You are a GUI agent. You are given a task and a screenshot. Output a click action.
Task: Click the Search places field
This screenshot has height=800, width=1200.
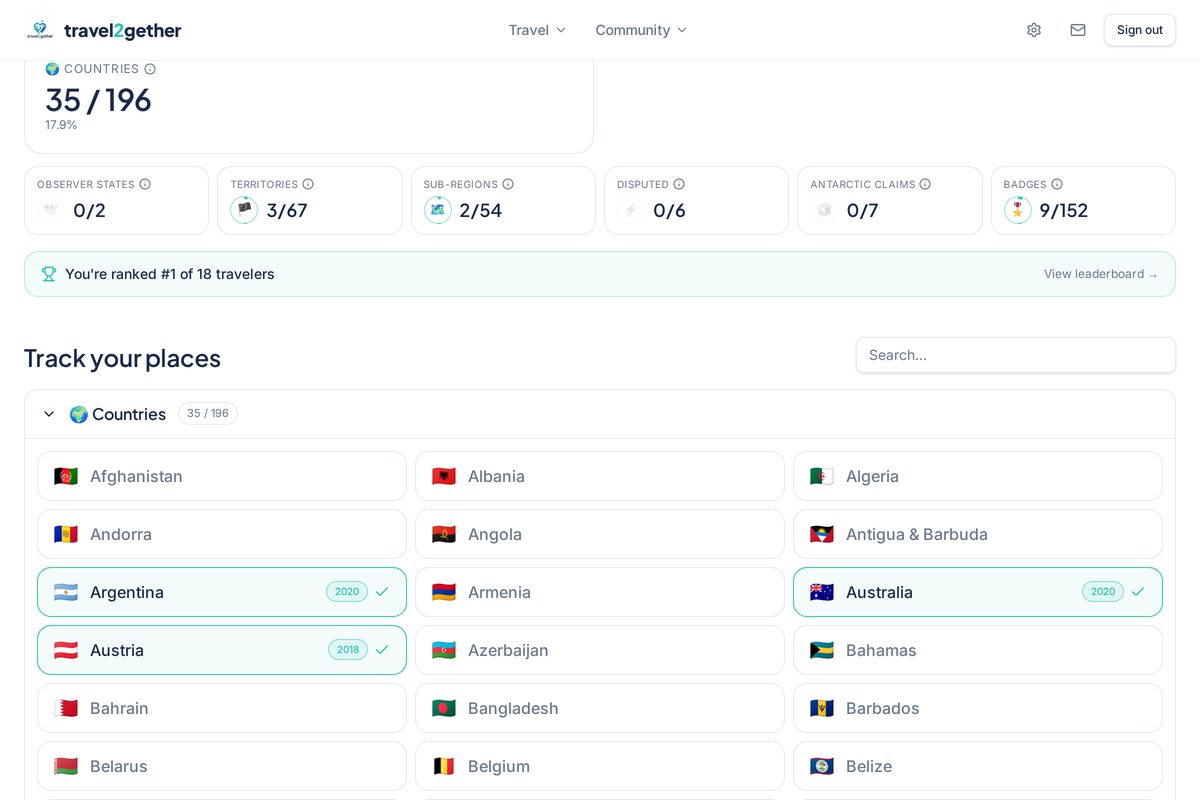point(1016,355)
